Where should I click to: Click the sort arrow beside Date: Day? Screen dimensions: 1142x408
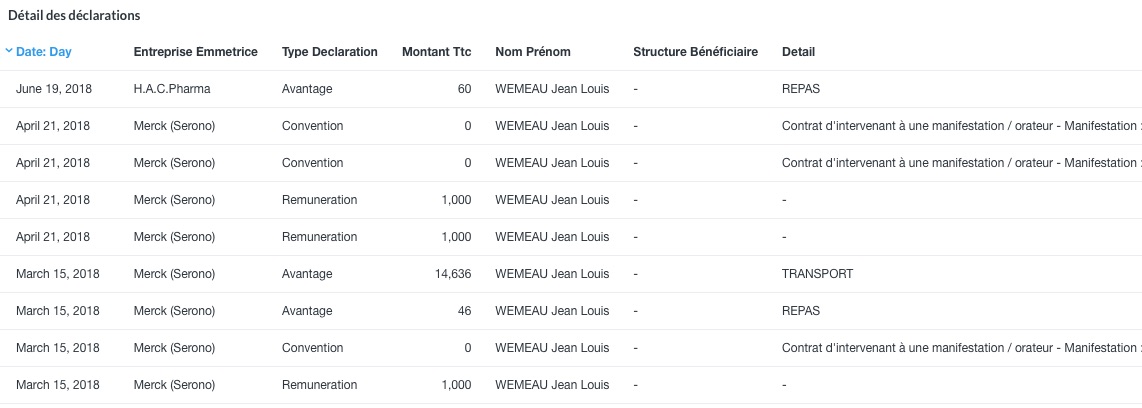pos(9,52)
